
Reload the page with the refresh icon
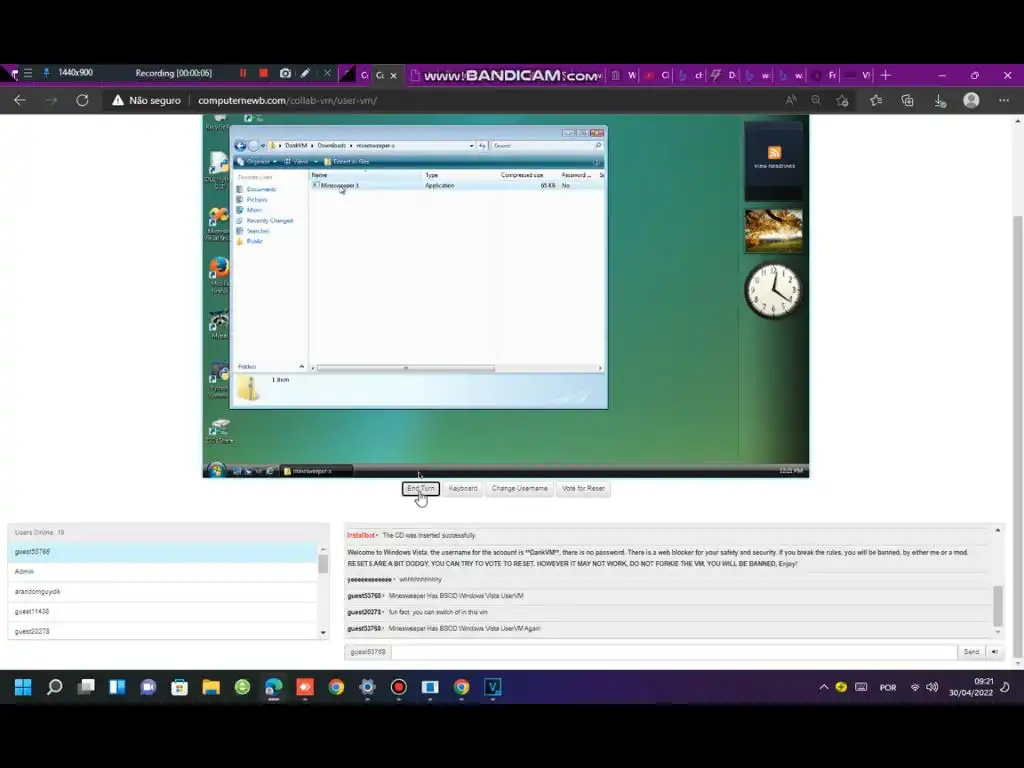[82, 100]
